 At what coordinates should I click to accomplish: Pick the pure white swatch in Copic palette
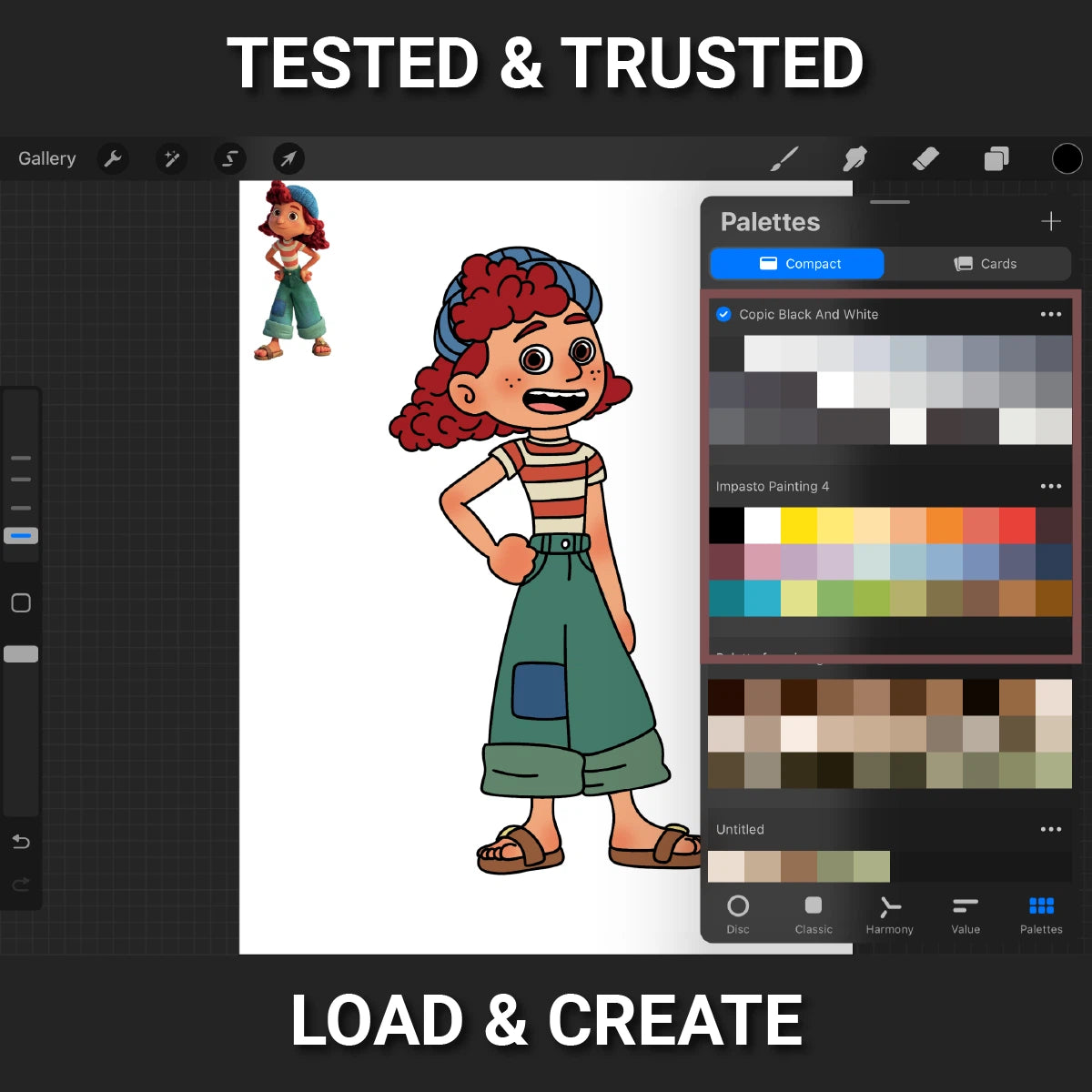pyautogui.click(x=835, y=390)
